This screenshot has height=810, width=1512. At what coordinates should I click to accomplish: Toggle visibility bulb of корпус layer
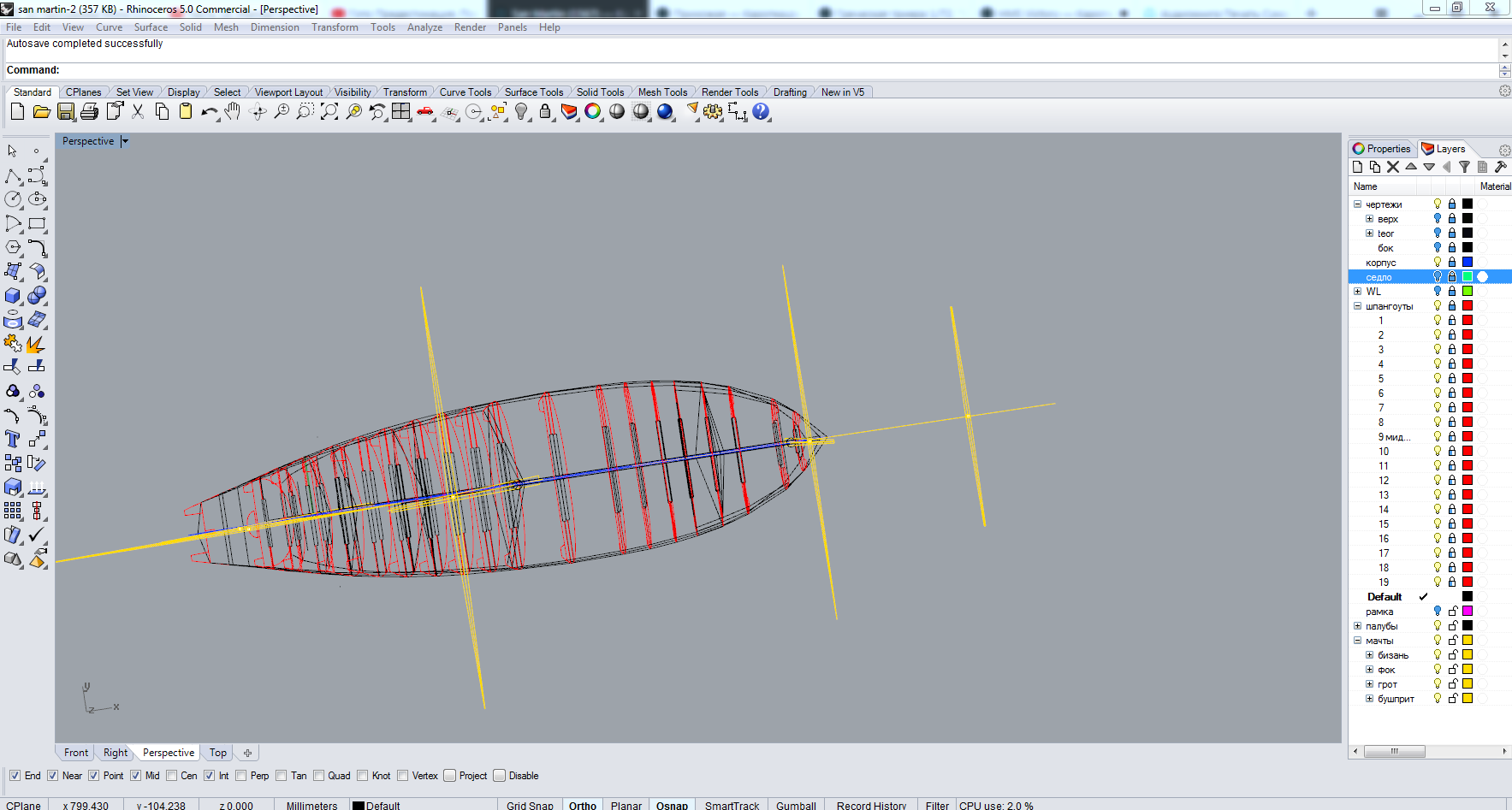click(1438, 263)
